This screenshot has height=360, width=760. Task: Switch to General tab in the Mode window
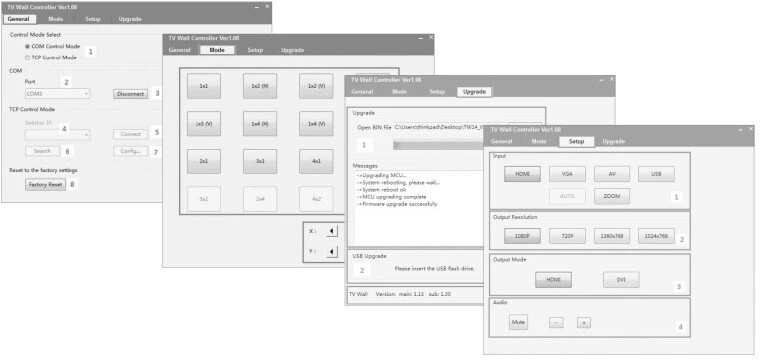point(179,50)
